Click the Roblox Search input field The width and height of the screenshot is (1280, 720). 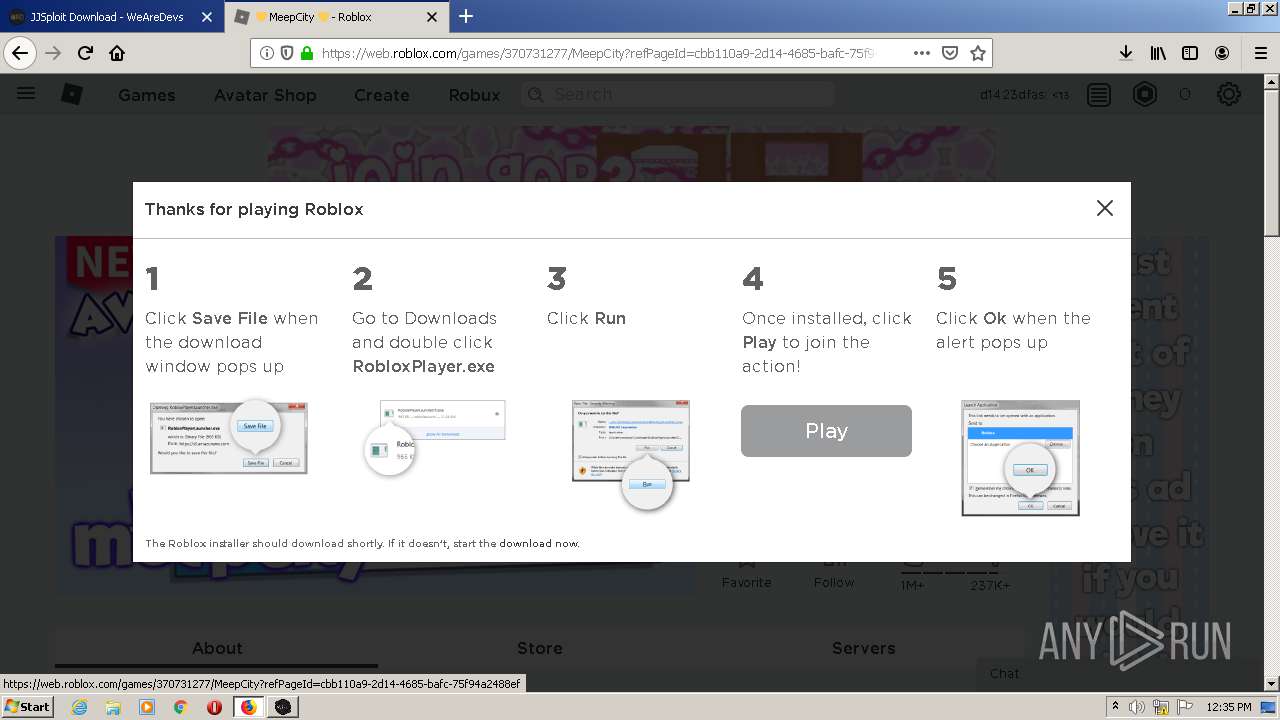[678, 94]
